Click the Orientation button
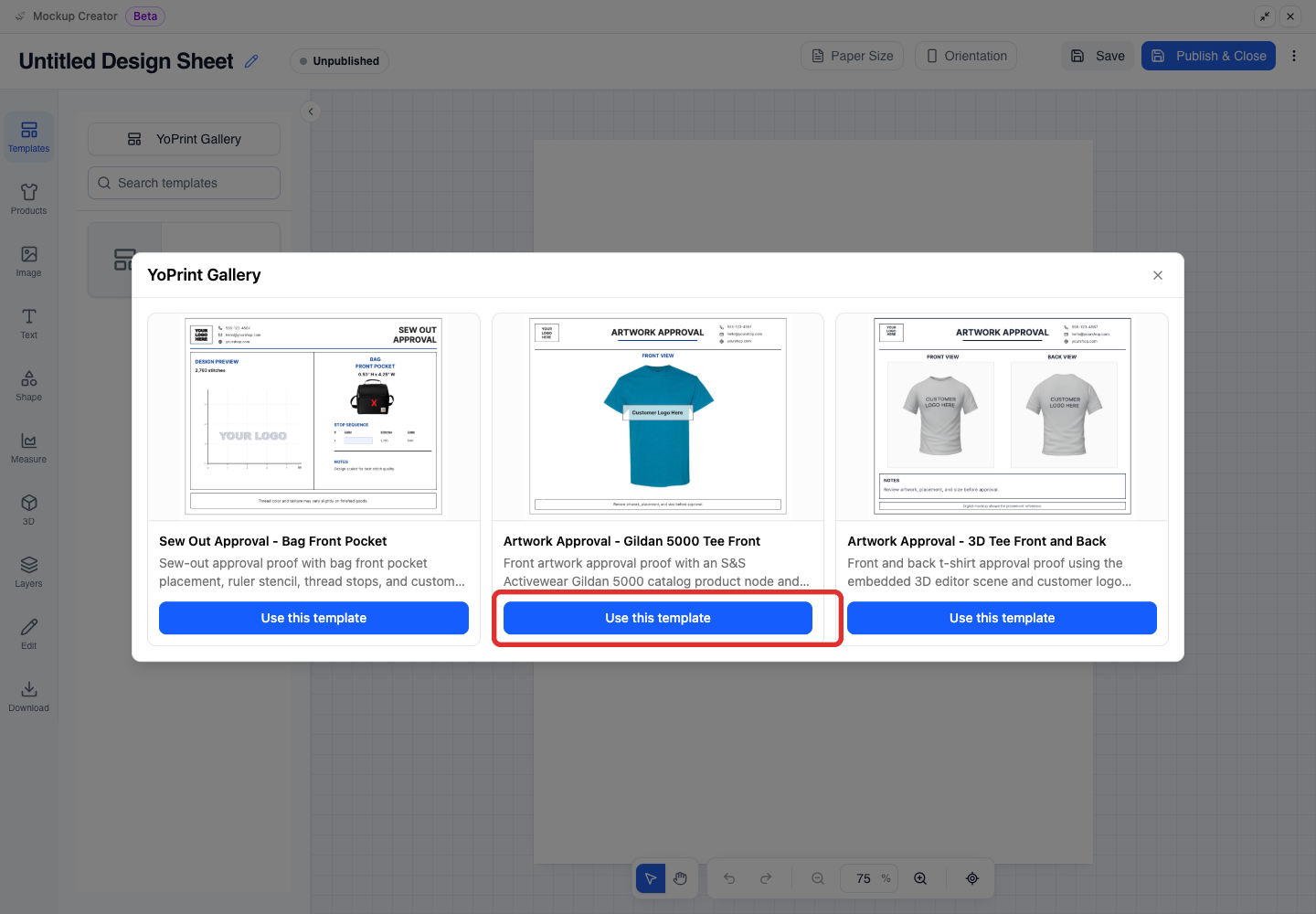The height and width of the screenshot is (914, 1316). pos(966,56)
